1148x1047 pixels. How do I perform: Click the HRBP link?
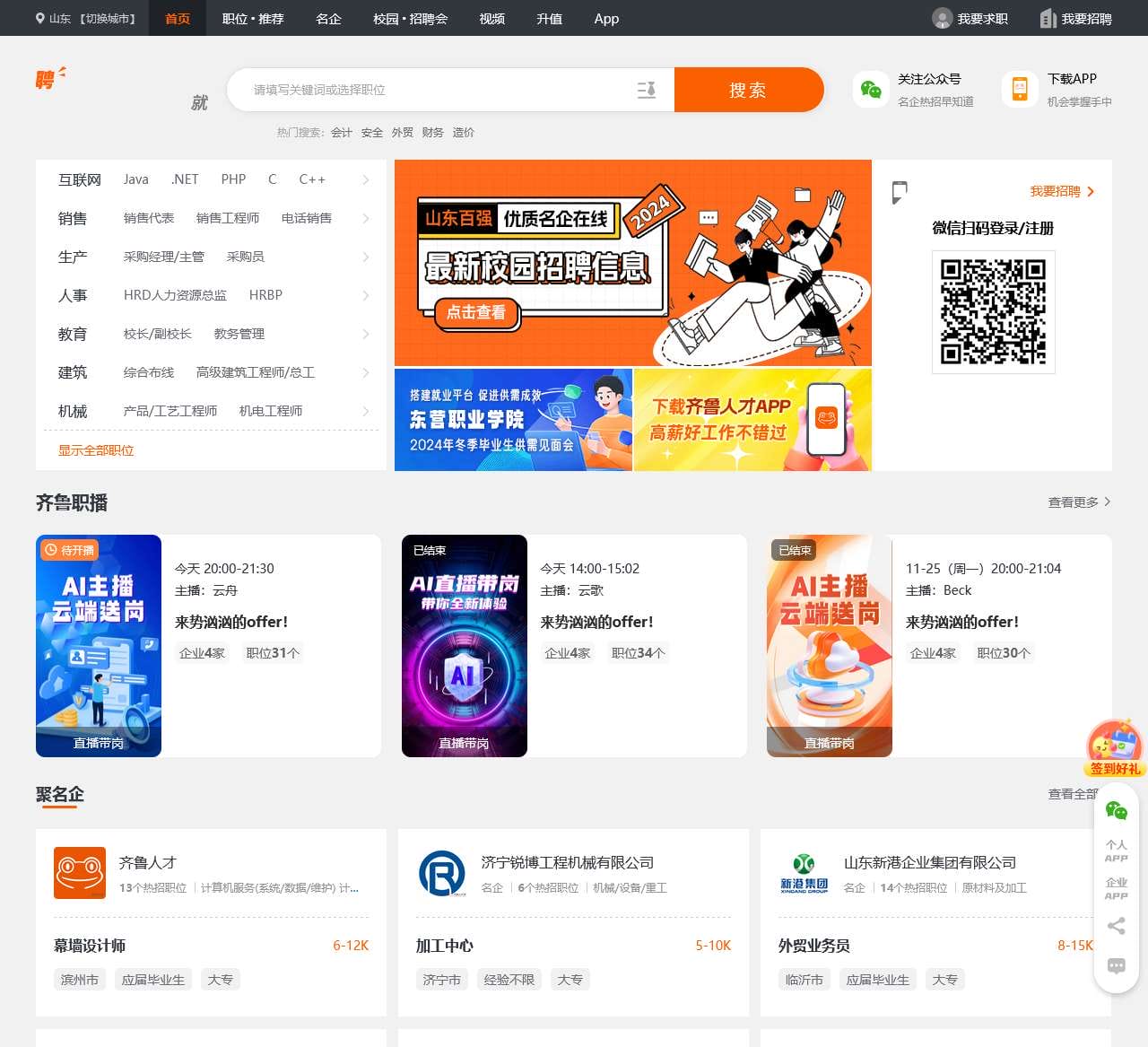[x=265, y=295]
